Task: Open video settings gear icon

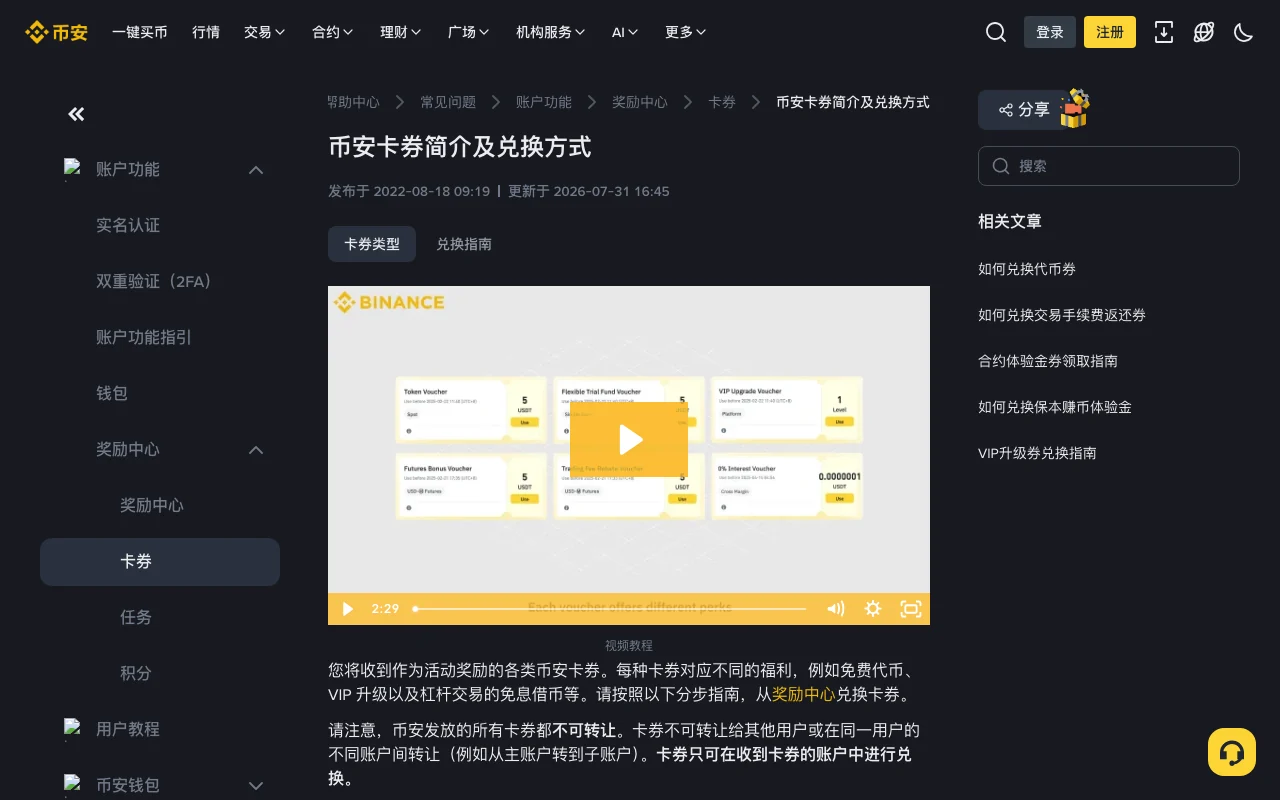Action: point(873,608)
